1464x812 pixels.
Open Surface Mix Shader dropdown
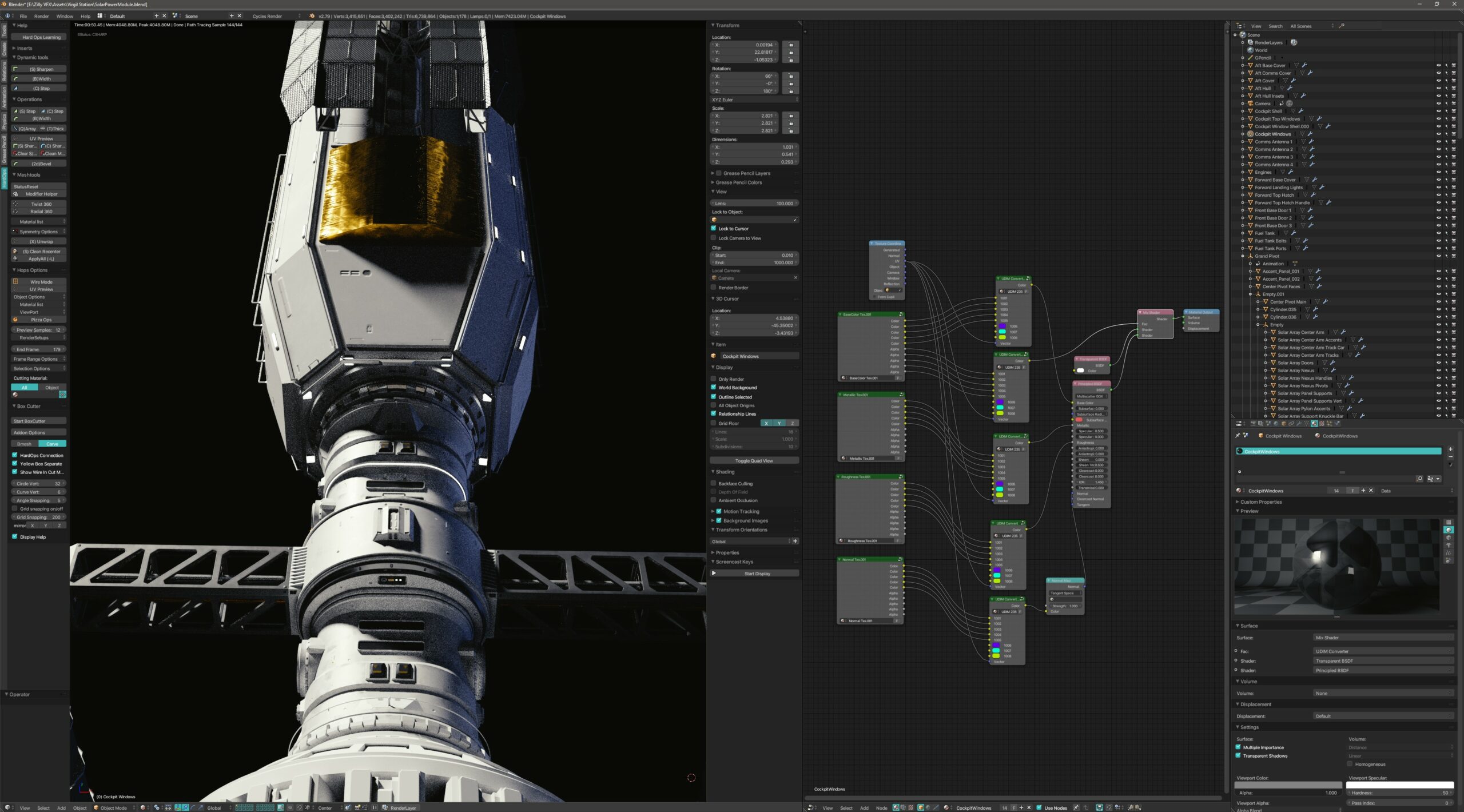point(1383,638)
